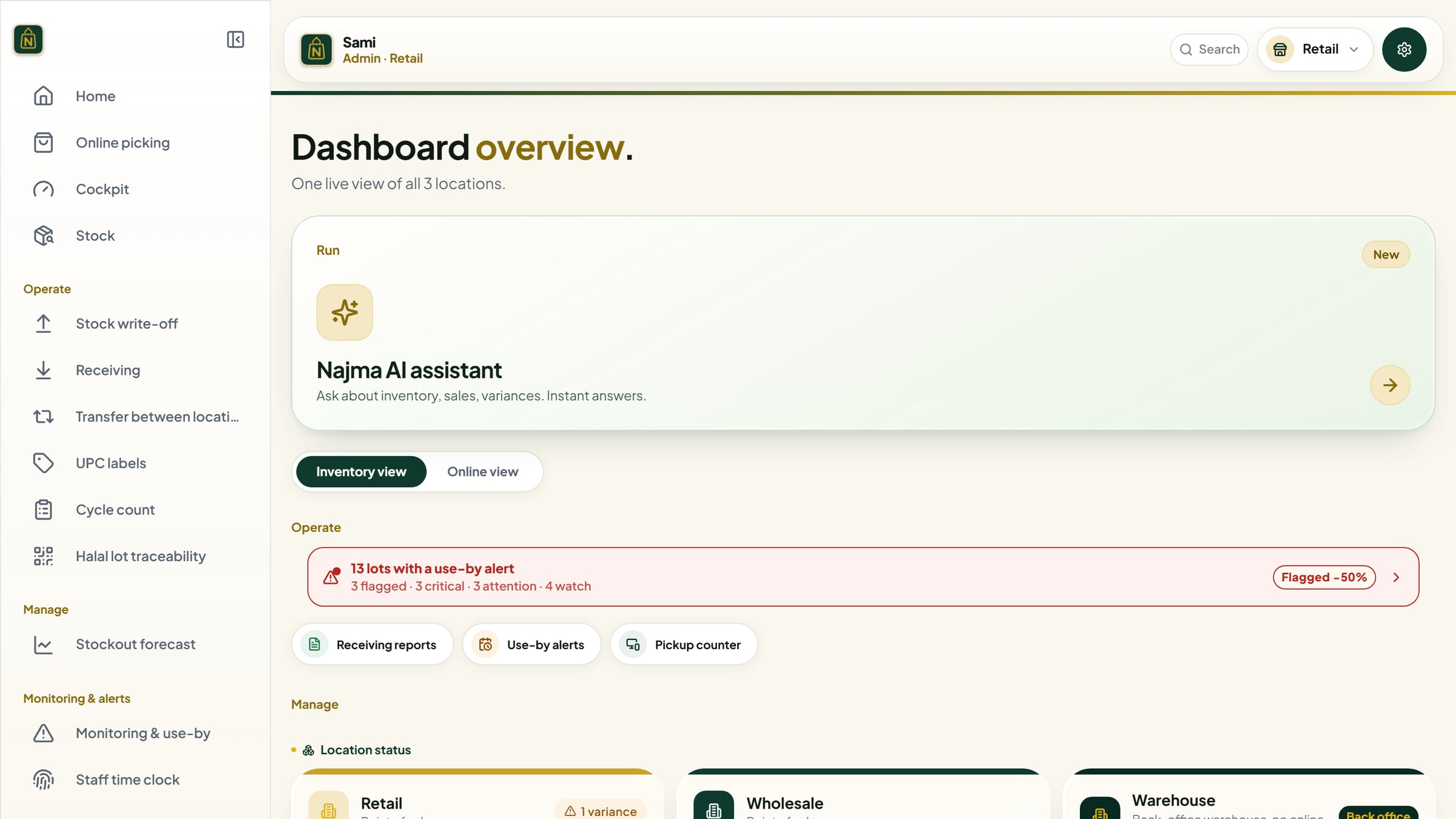Click the New badge on AI card
The width and height of the screenshot is (1456, 819).
(x=1386, y=255)
